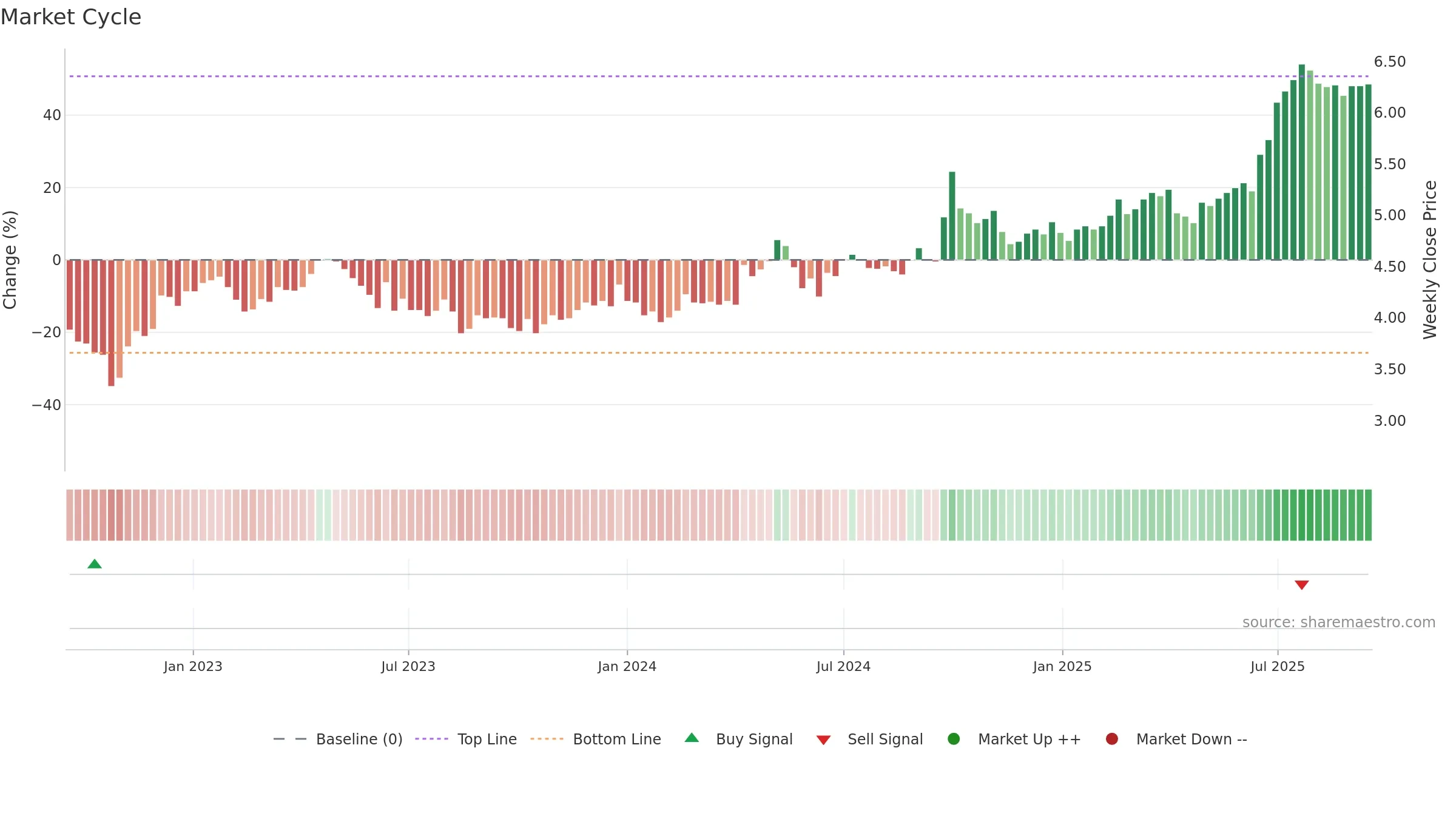Click the orange dotted bottom line on chart
The height and width of the screenshot is (819, 1456).
[x=719, y=352]
